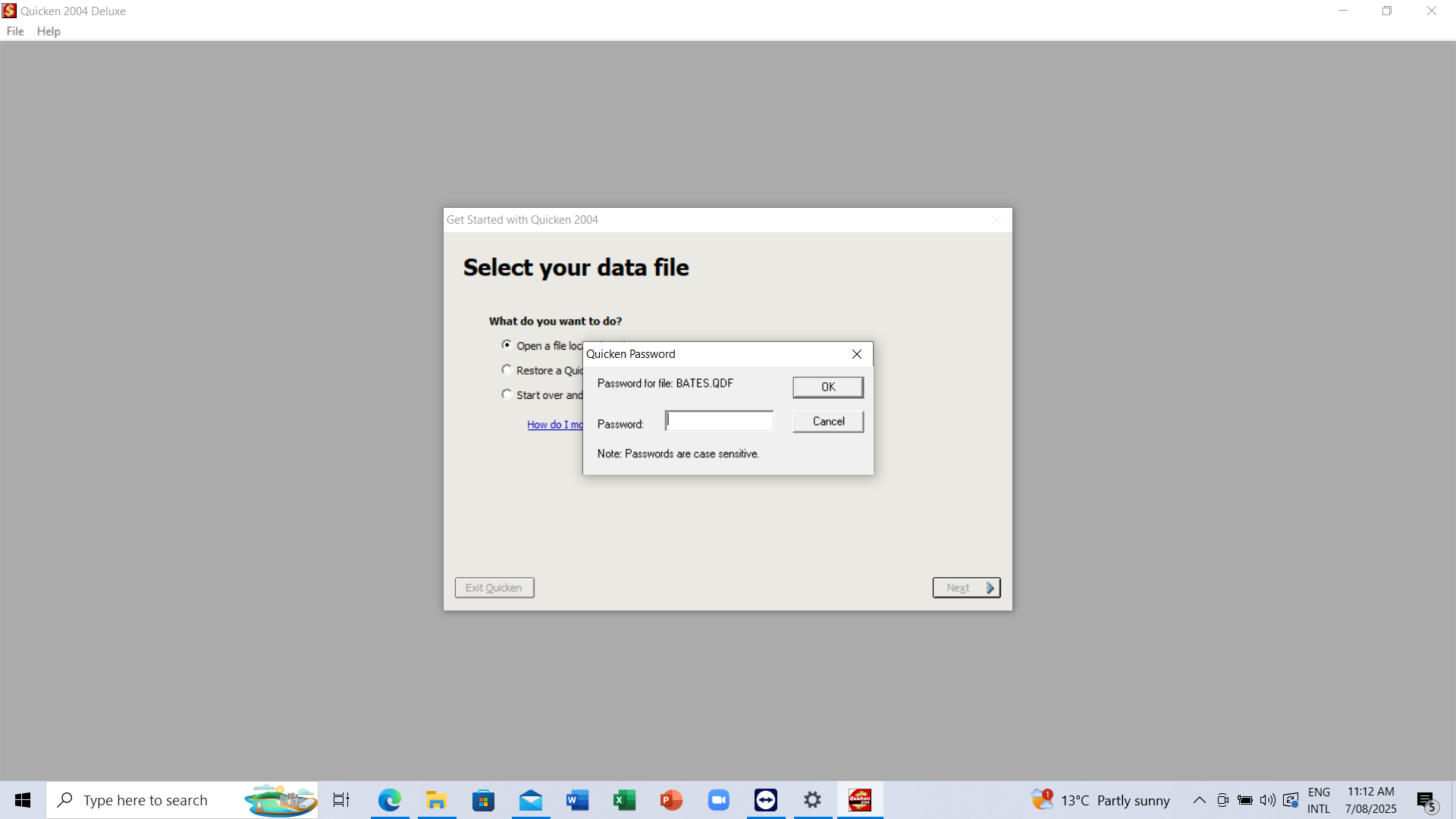
Task: Open Word from taskbar
Action: click(x=578, y=800)
